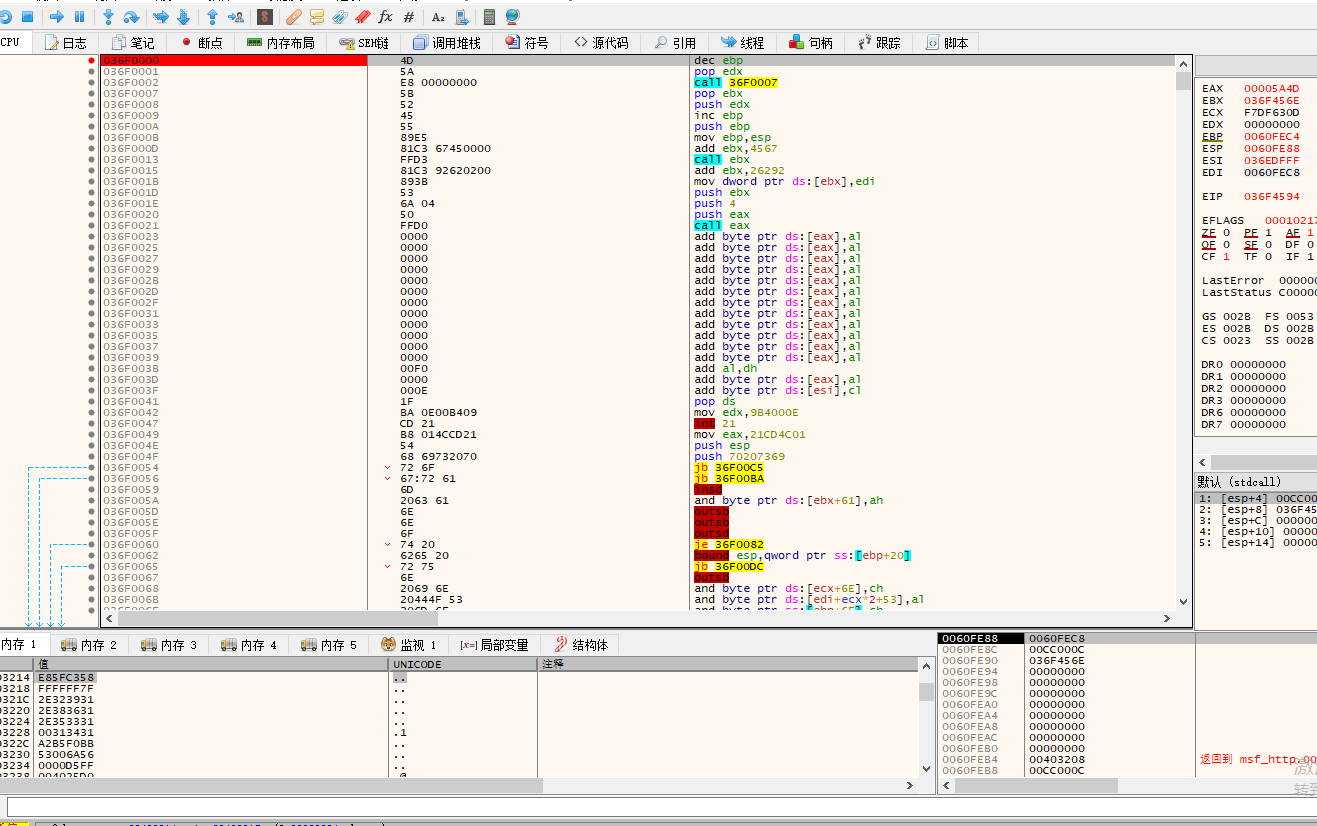This screenshot has width=1317, height=826.
Task: Switch to dump tab 内存 2
Action: coord(89,645)
